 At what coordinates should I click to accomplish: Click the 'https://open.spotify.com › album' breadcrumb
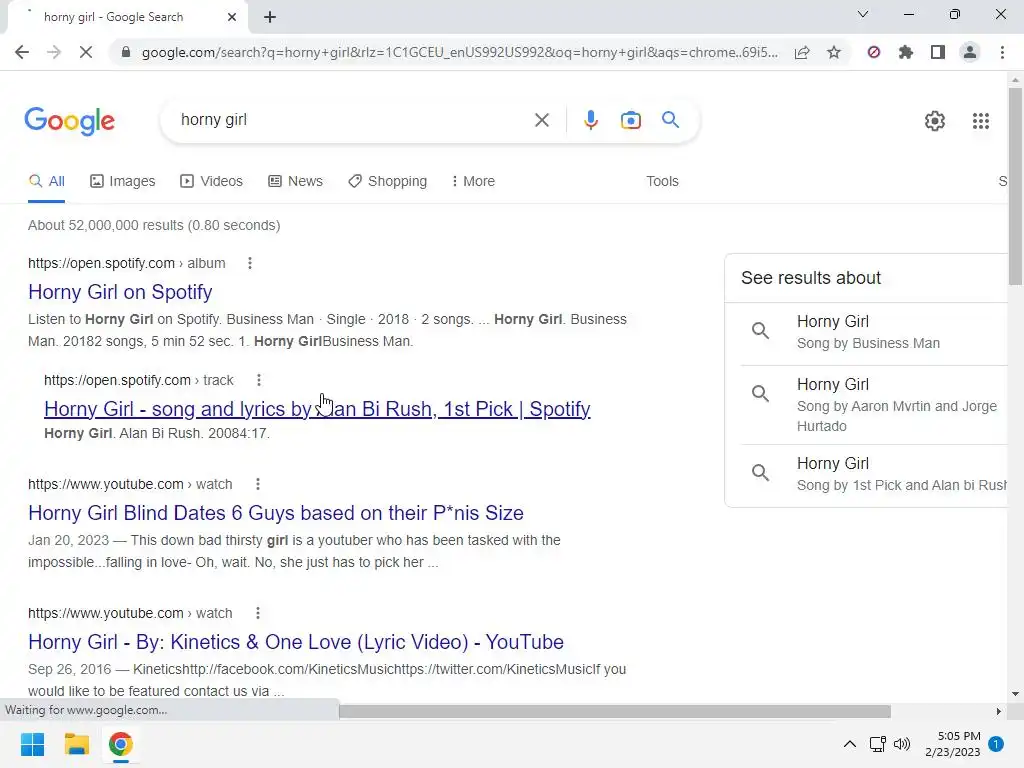pyautogui.click(x=127, y=263)
